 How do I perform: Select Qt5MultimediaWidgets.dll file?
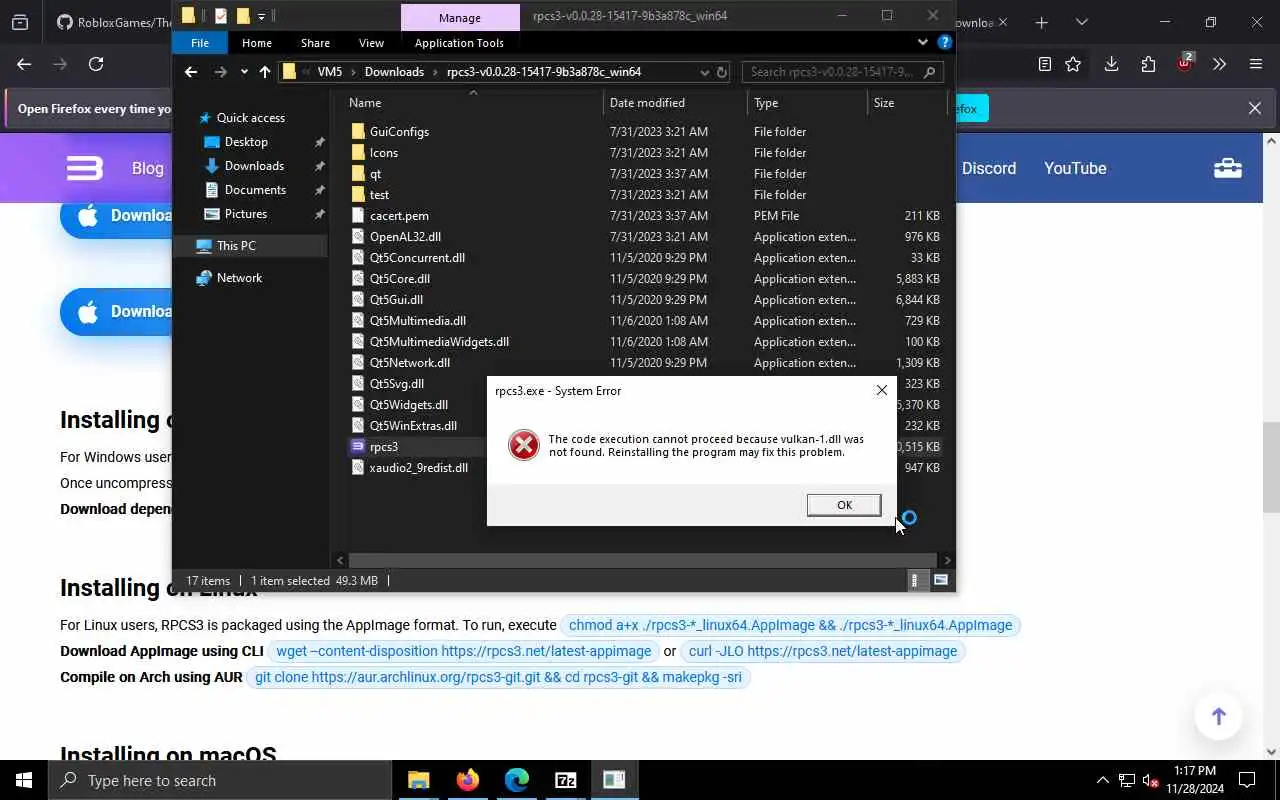coord(439,342)
